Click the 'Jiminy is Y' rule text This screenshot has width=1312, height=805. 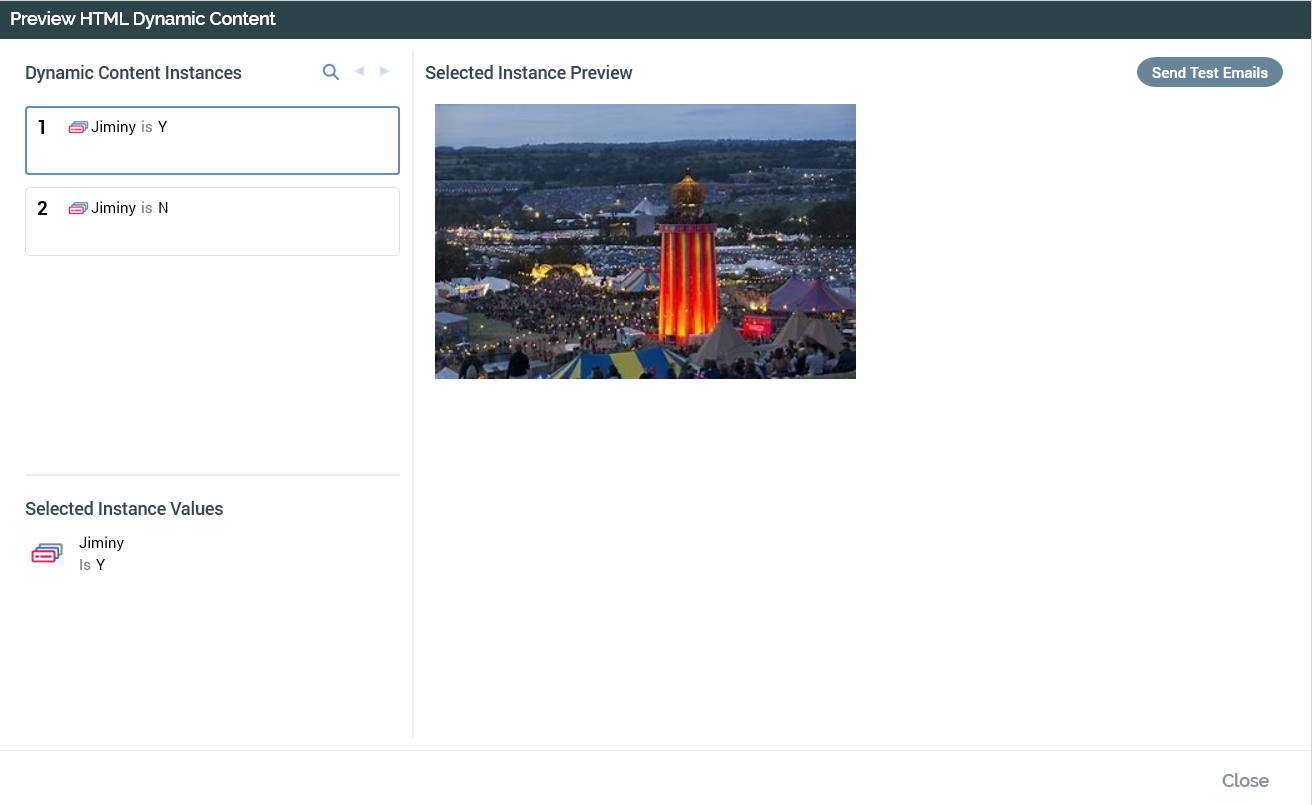click(129, 128)
